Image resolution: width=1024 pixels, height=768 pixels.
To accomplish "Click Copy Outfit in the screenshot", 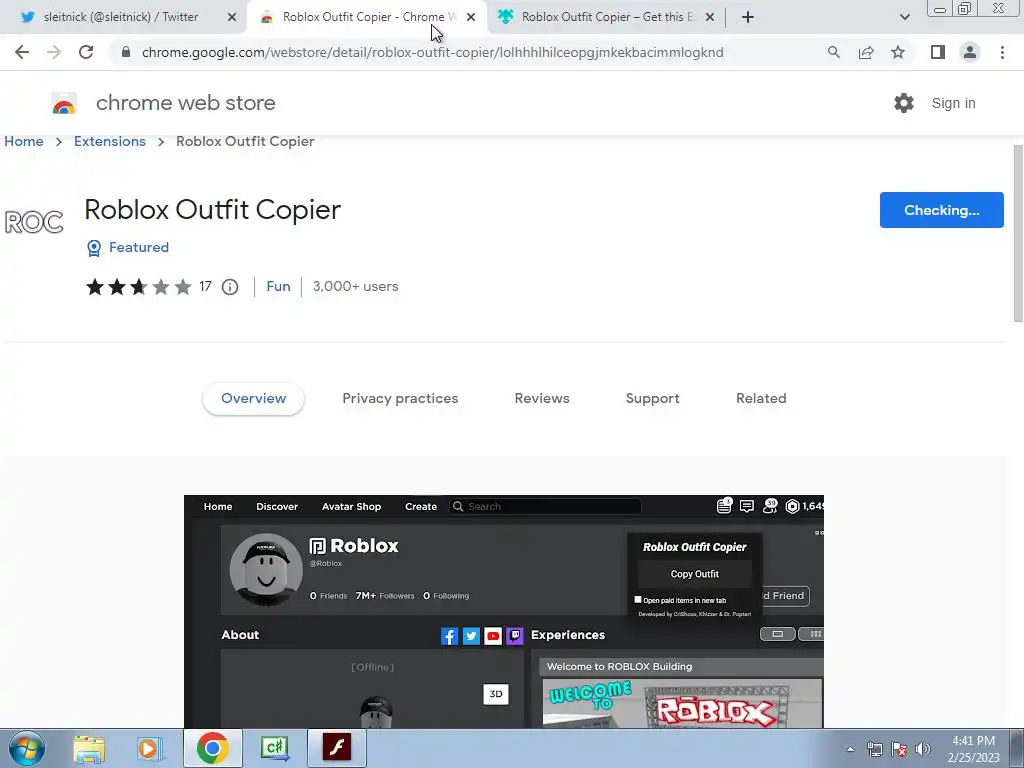I will click(x=695, y=574).
